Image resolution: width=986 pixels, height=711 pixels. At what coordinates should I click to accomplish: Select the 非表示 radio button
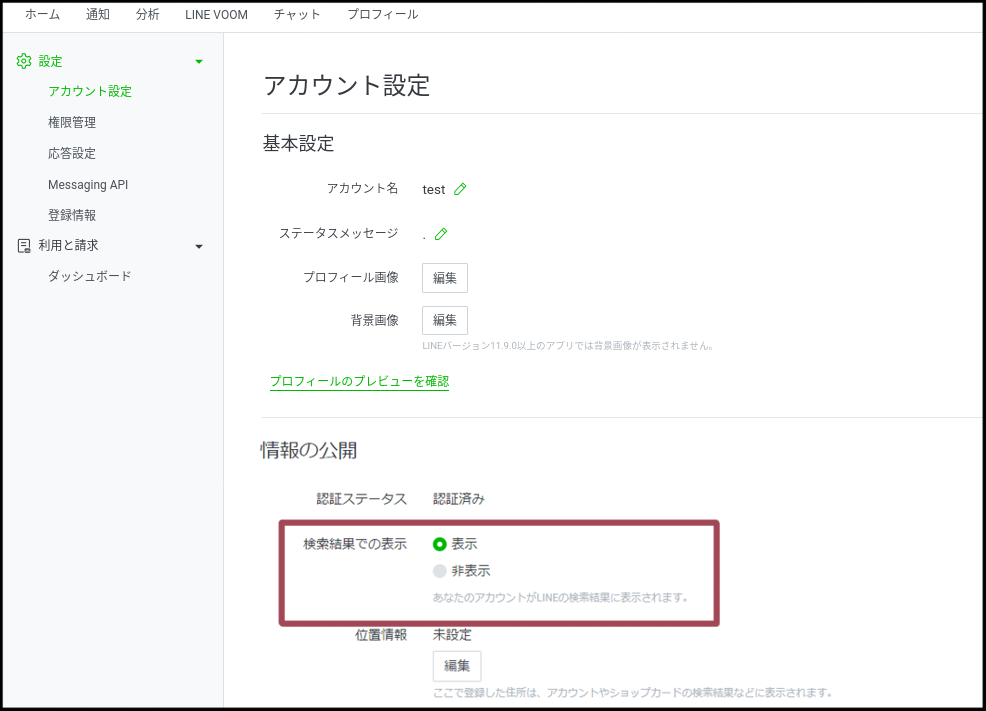(x=440, y=571)
